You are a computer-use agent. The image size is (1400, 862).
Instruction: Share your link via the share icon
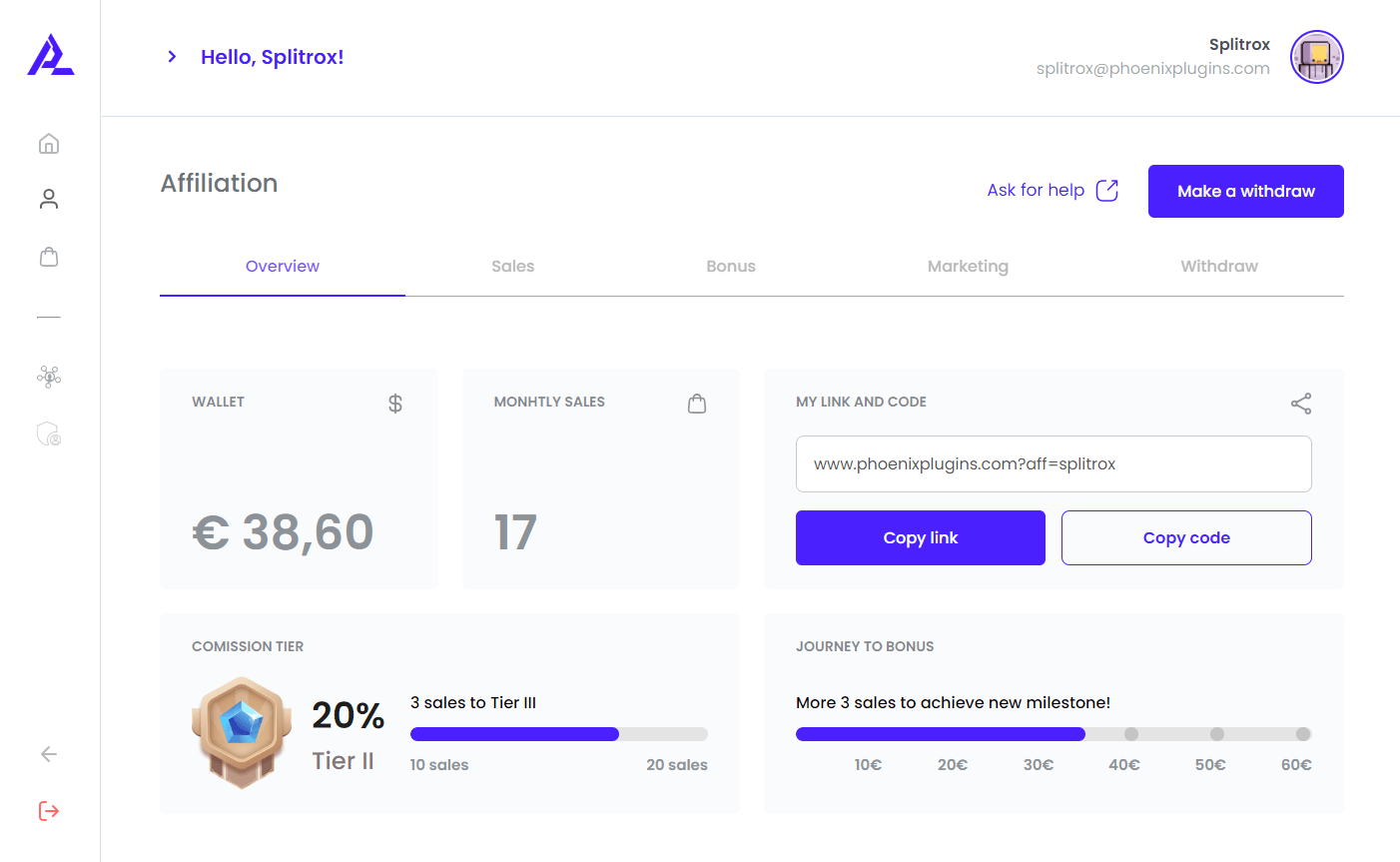1300,404
